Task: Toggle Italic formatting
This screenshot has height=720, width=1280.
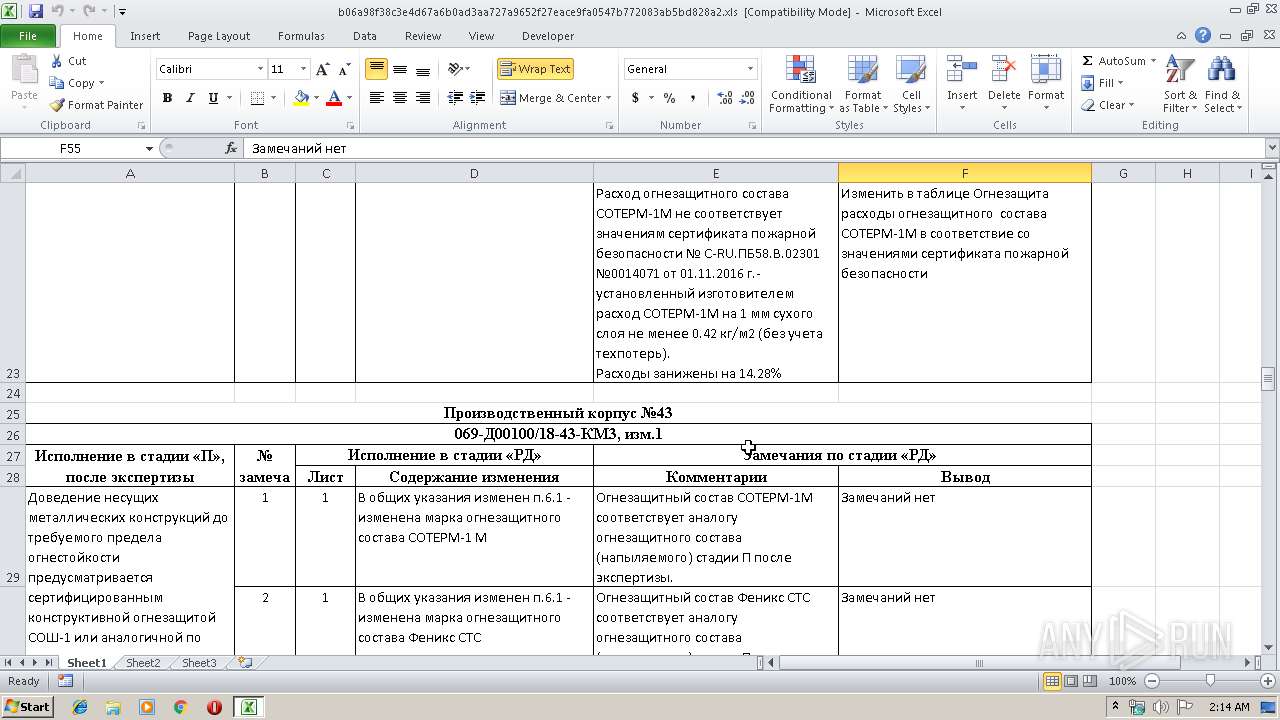Action: coord(190,98)
